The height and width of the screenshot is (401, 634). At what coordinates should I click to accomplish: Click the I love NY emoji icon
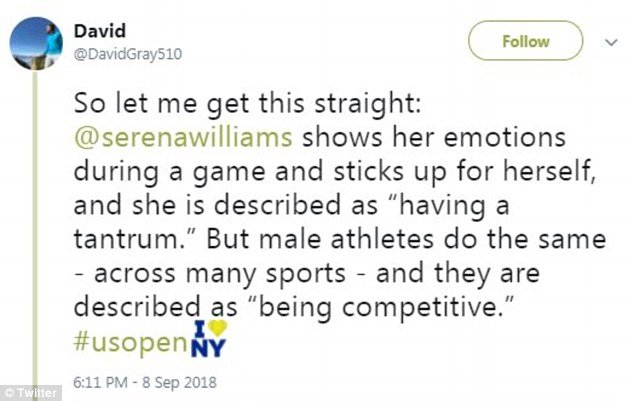click(x=210, y=336)
